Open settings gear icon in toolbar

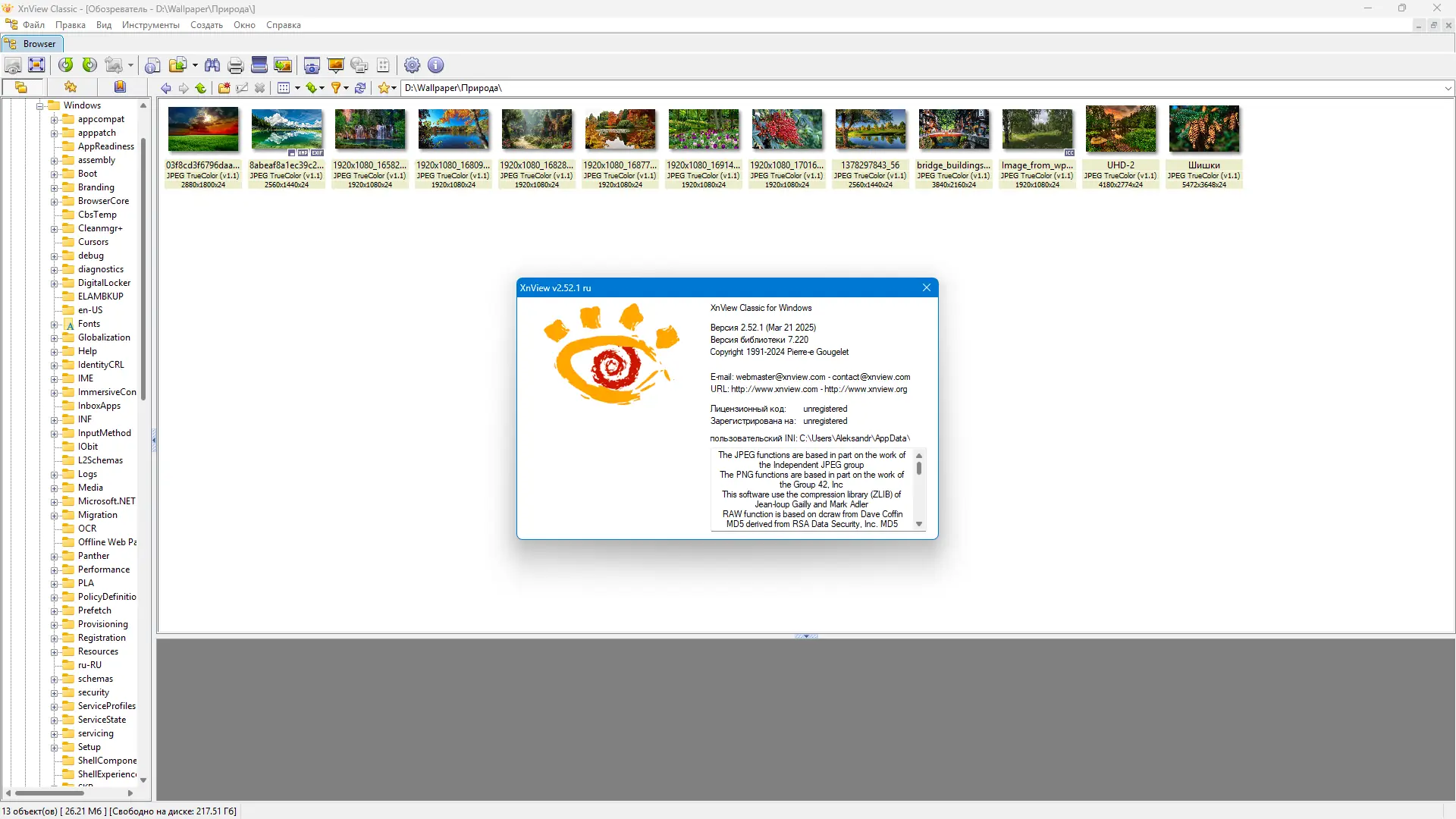[412, 65]
